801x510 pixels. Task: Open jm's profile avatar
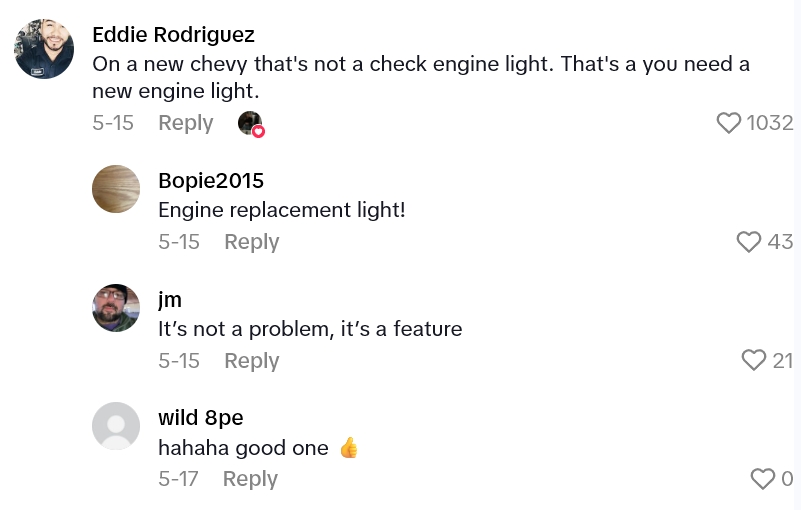[116, 307]
